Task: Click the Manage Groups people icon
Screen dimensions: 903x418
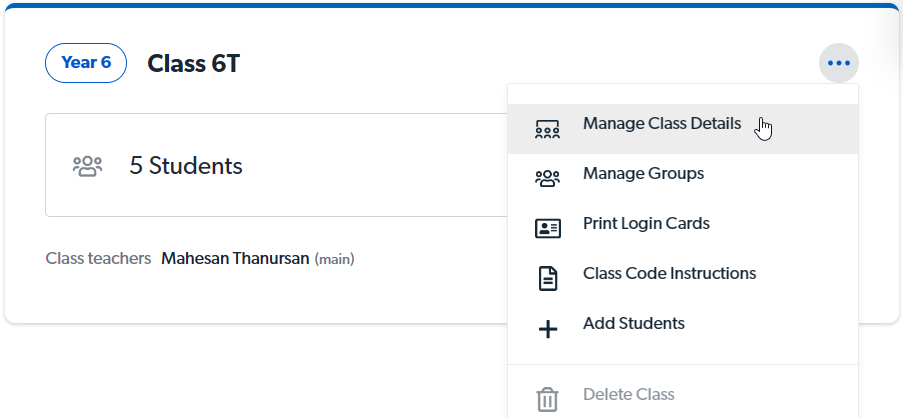Action: (547, 178)
